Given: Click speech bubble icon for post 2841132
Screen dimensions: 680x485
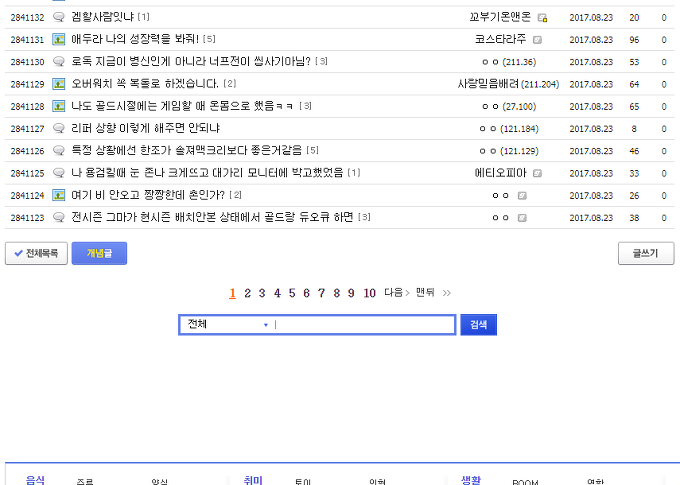Looking at the screenshot, I should 59,17.
